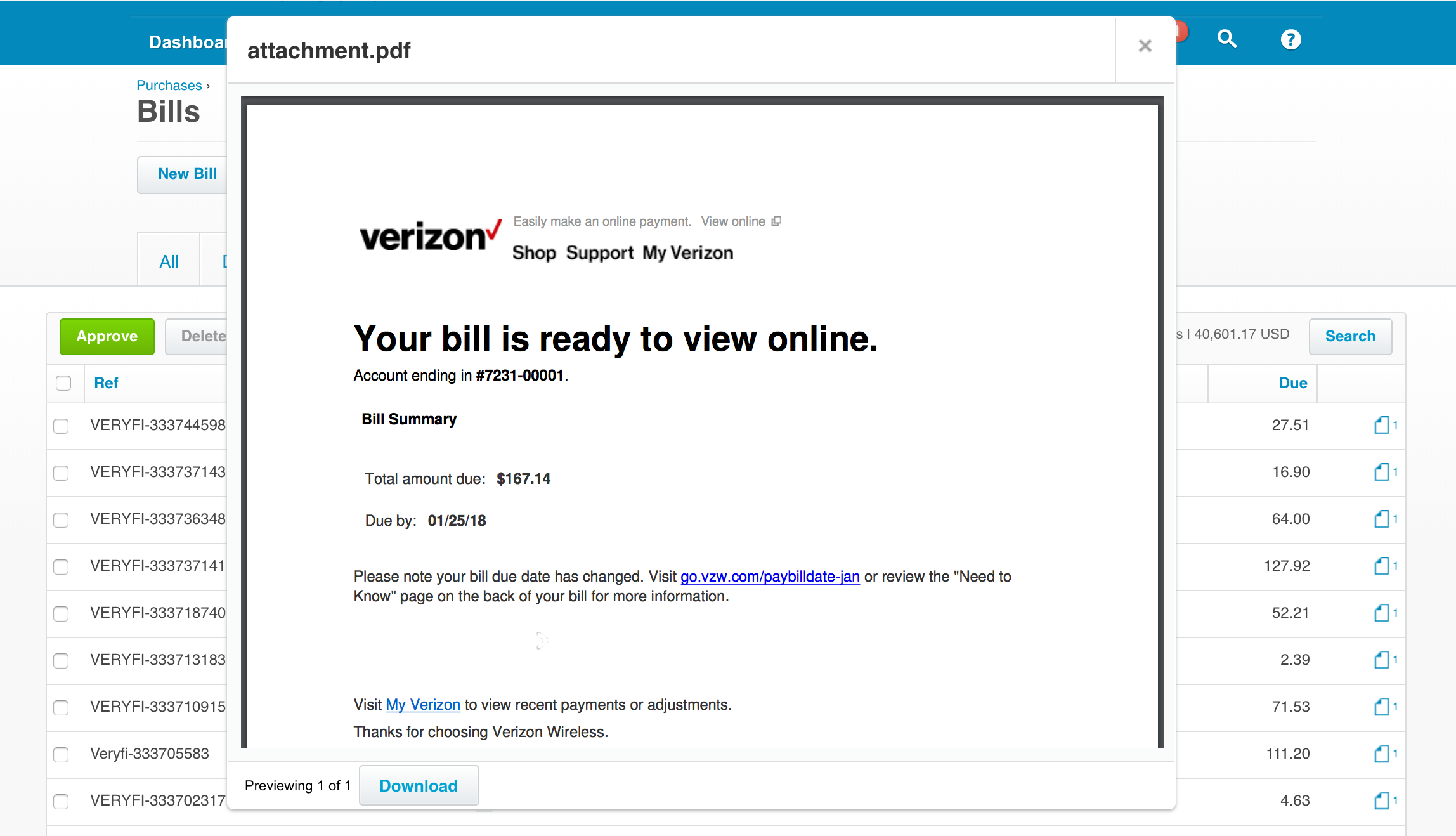Select the Veryfi-333705583 row checkbox
Screen dimensions: 1456x836
pyautogui.click(x=61, y=754)
